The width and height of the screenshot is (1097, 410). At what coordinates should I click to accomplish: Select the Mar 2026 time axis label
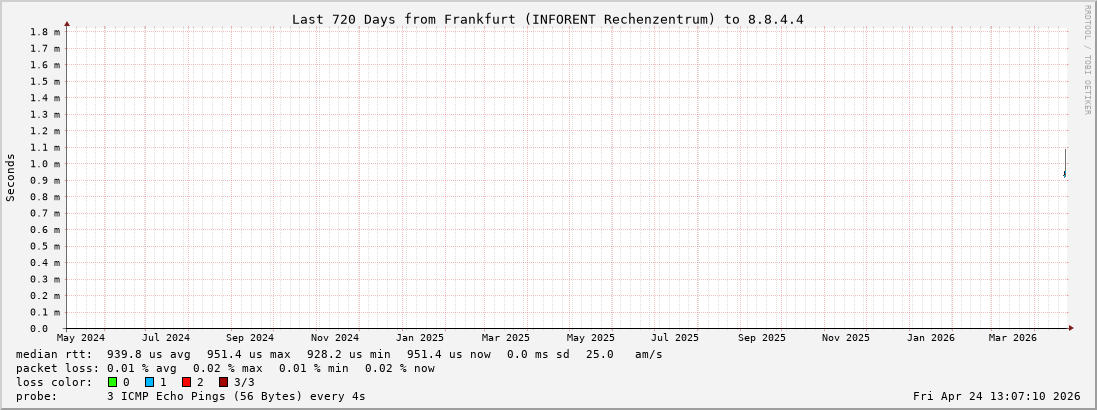1014,338
